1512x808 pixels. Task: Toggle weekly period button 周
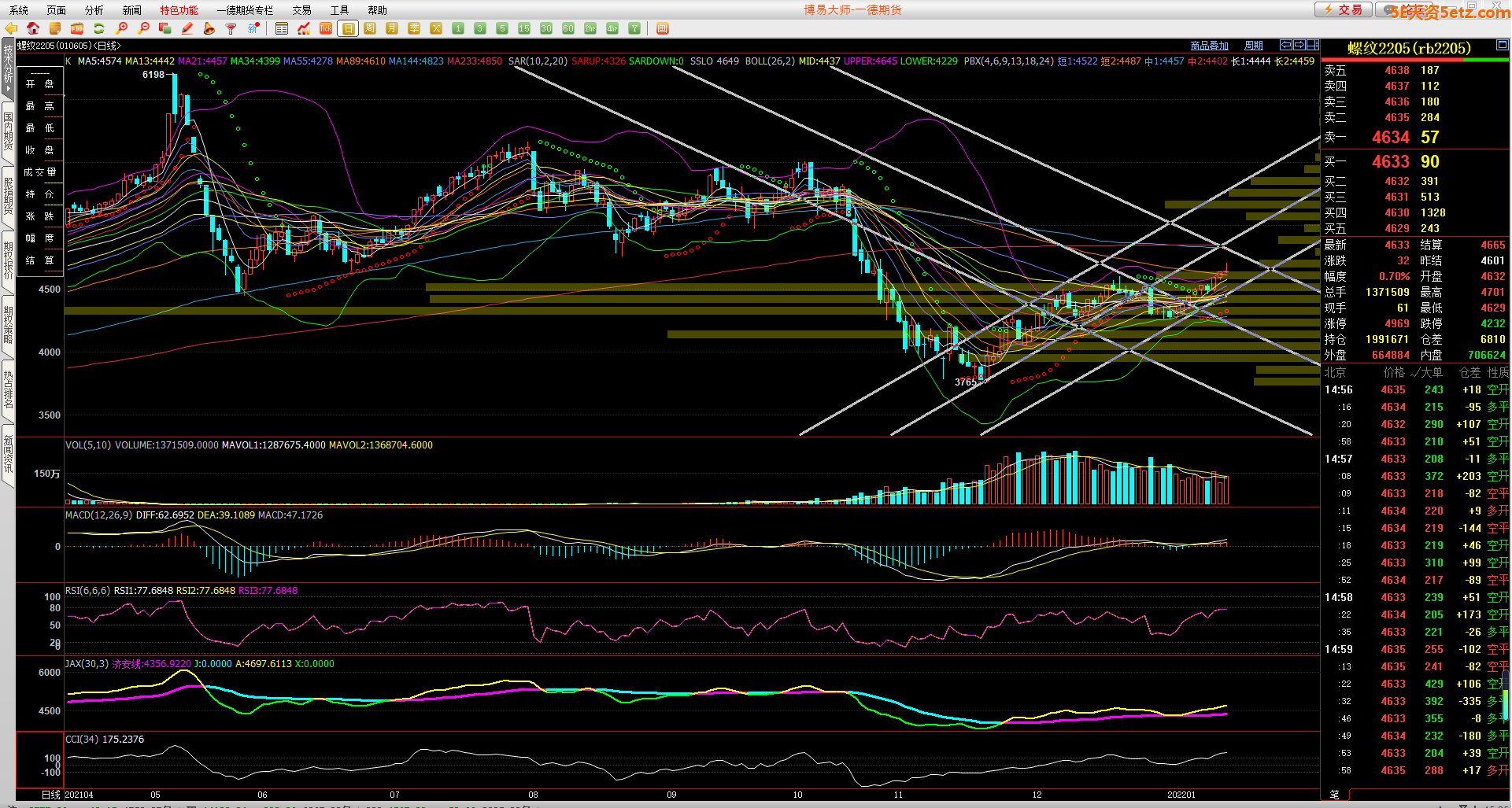point(370,28)
